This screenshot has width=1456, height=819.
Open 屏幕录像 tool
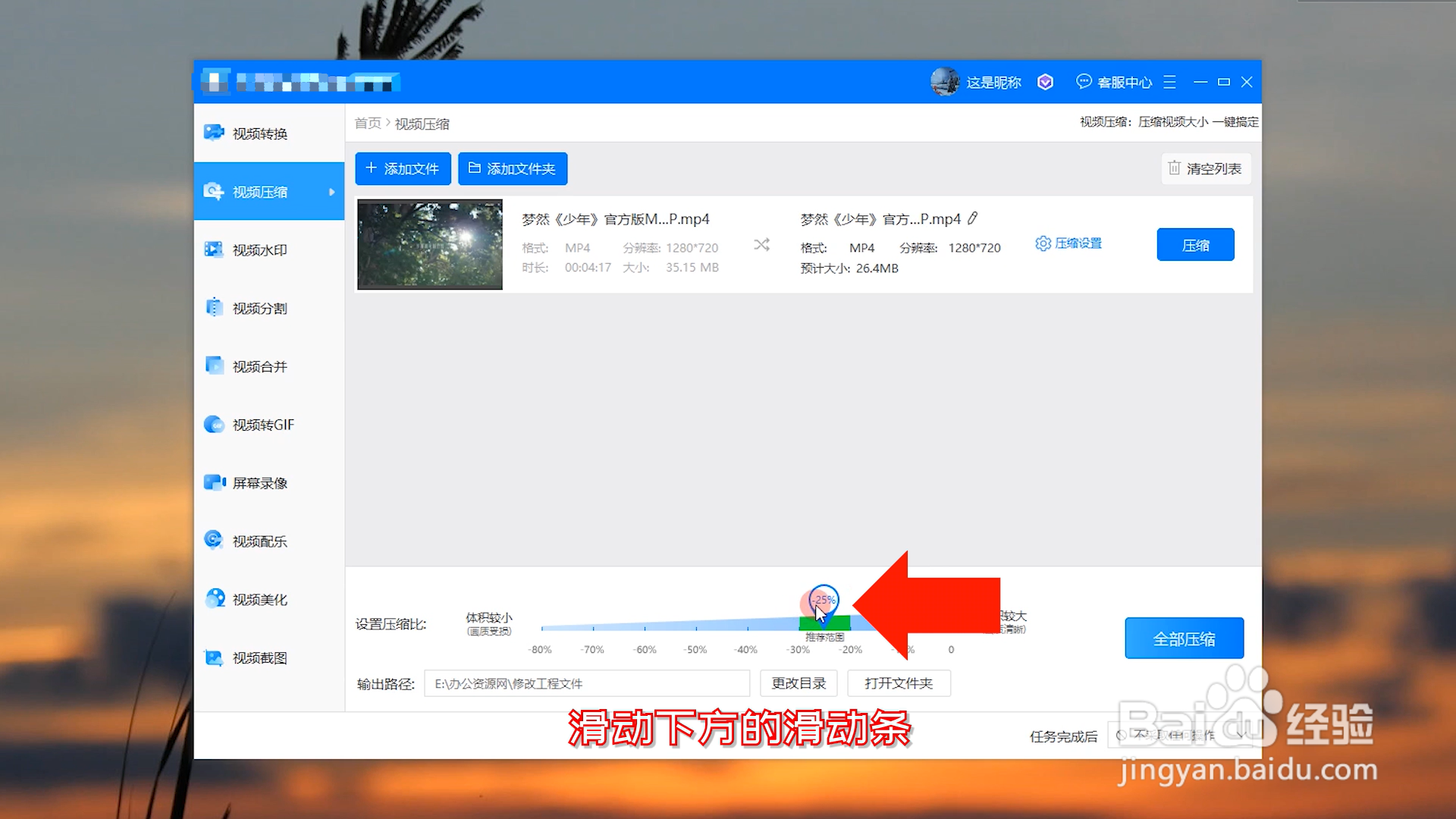coord(259,483)
